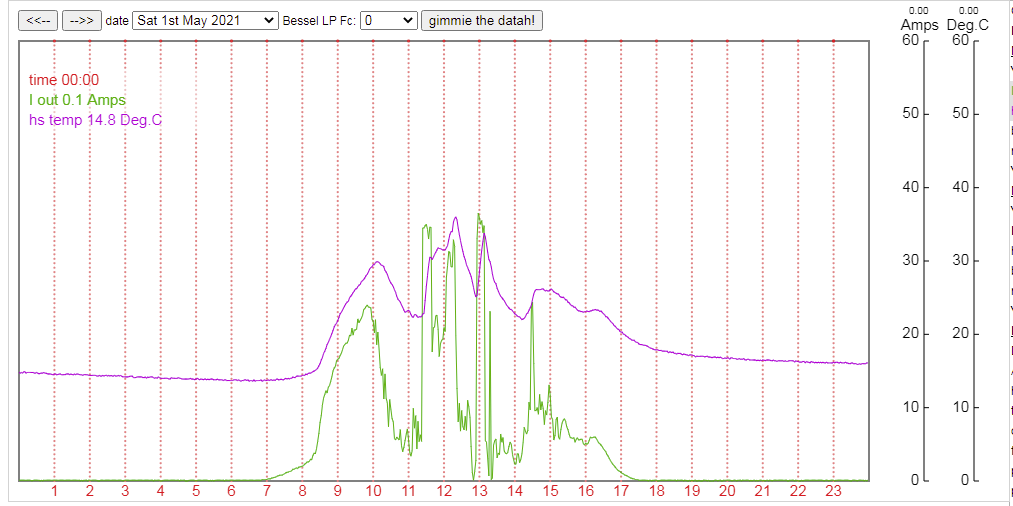Click the 60 tick on the Amps axis

tap(909, 40)
